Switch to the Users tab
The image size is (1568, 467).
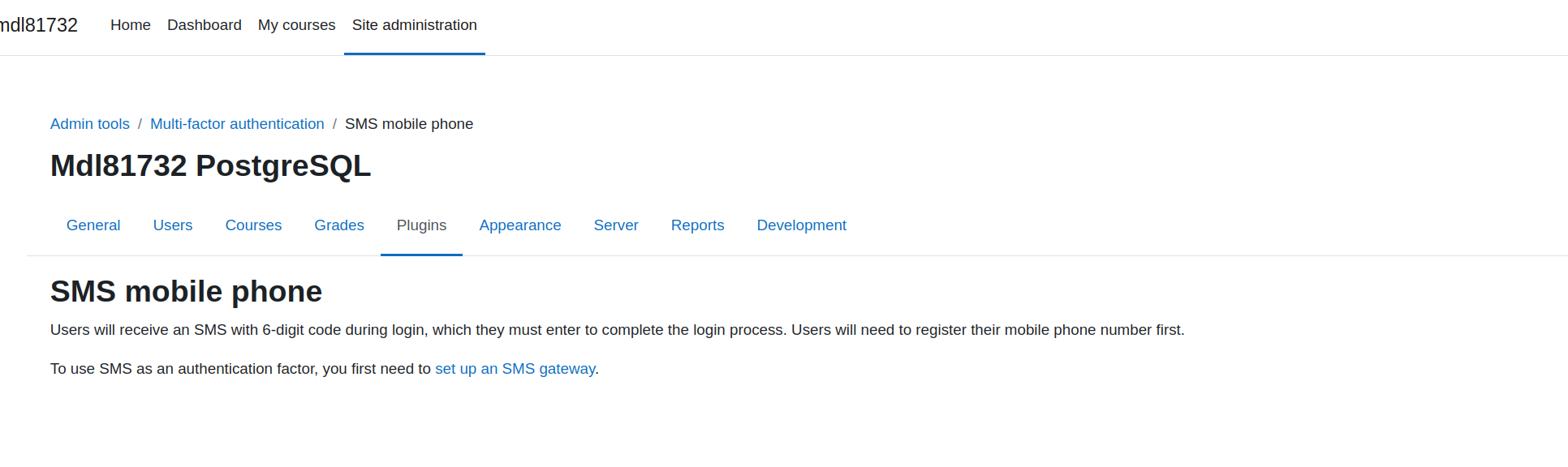click(x=173, y=225)
